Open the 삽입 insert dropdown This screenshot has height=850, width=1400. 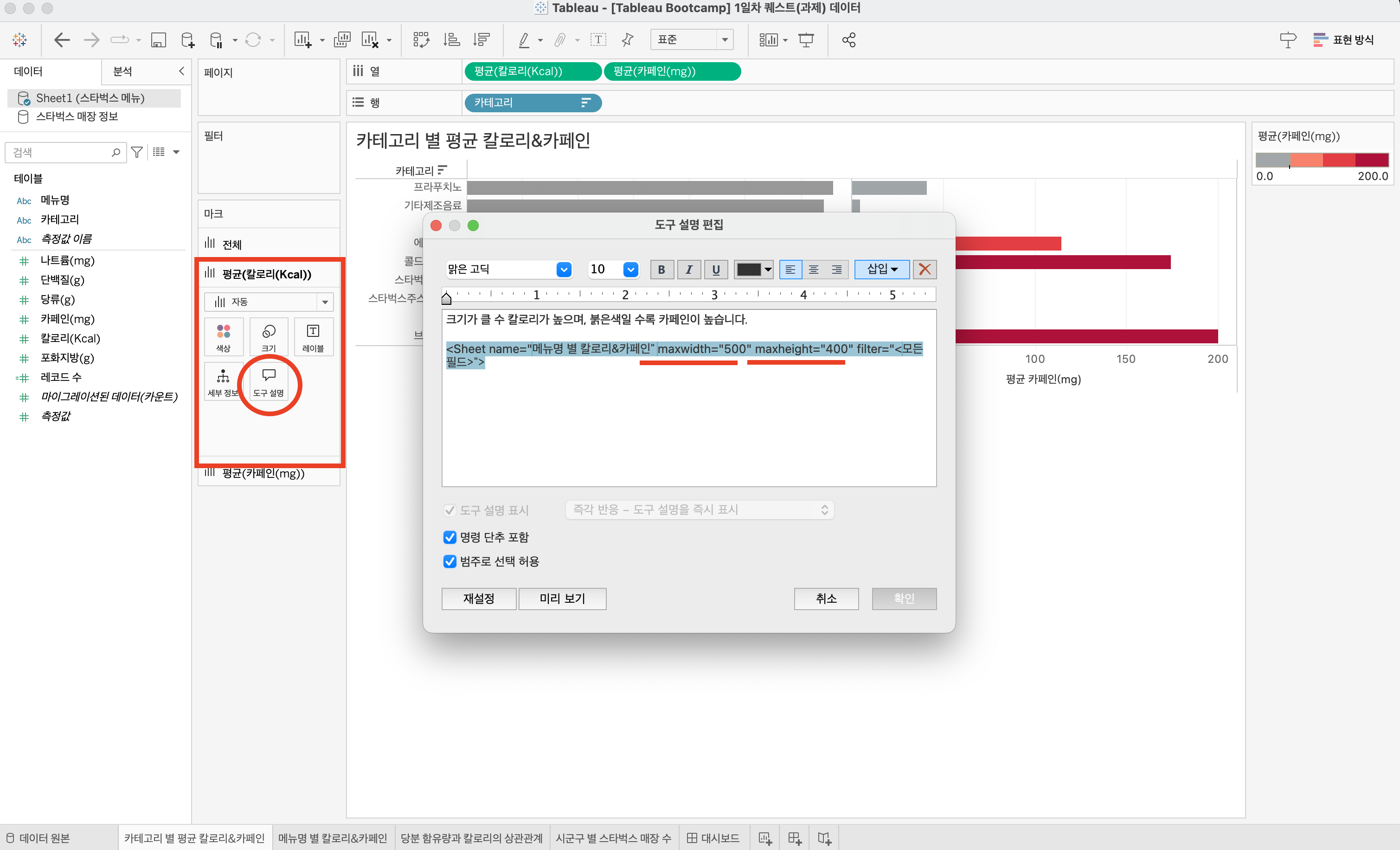coord(882,269)
